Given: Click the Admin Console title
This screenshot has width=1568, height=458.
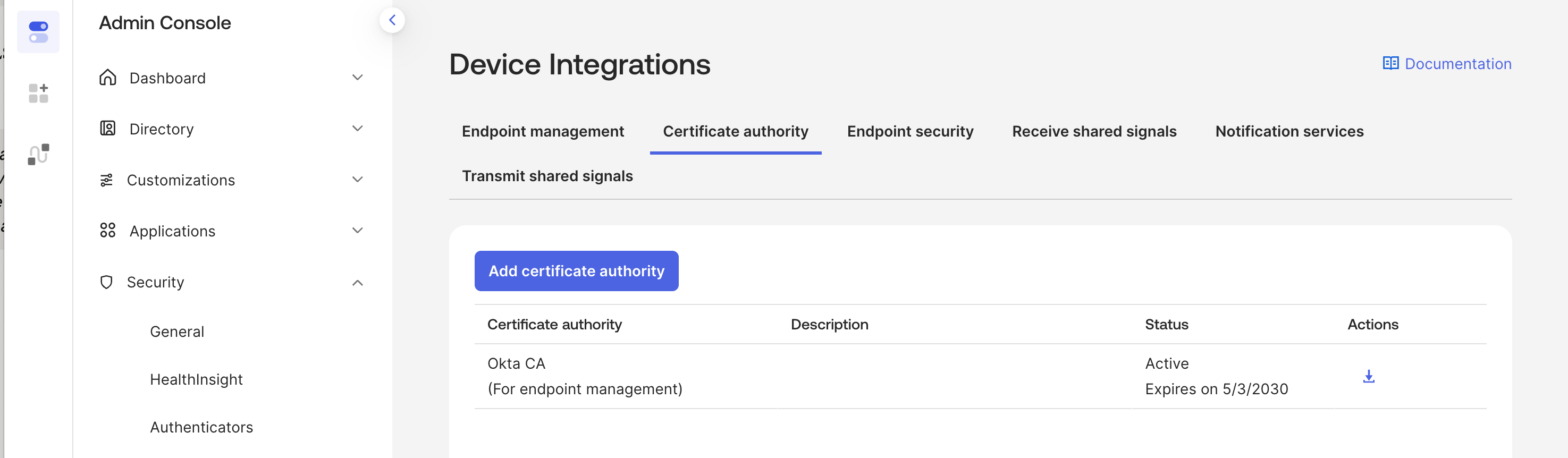Looking at the screenshot, I should [165, 22].
